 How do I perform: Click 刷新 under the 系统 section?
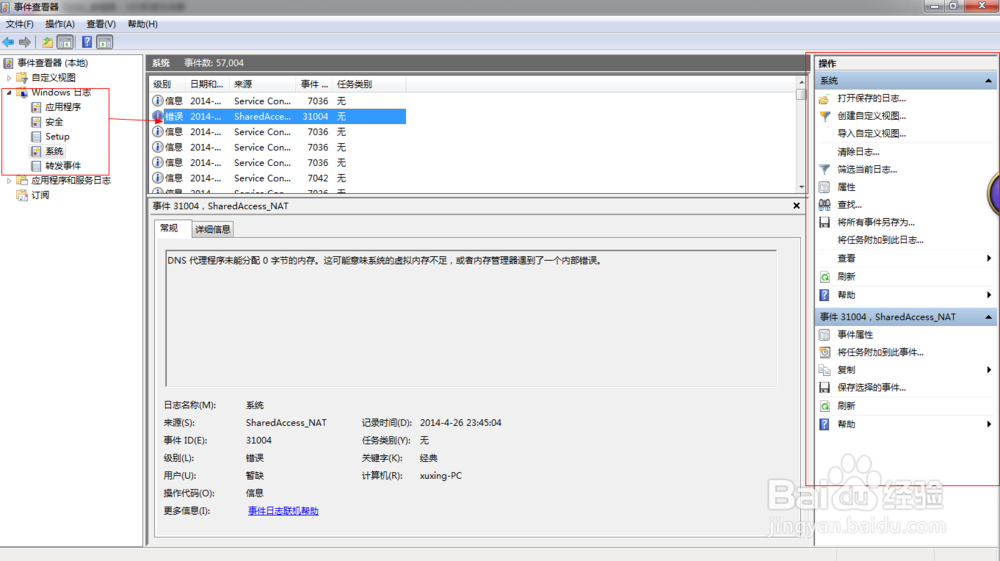coord(846,277)
